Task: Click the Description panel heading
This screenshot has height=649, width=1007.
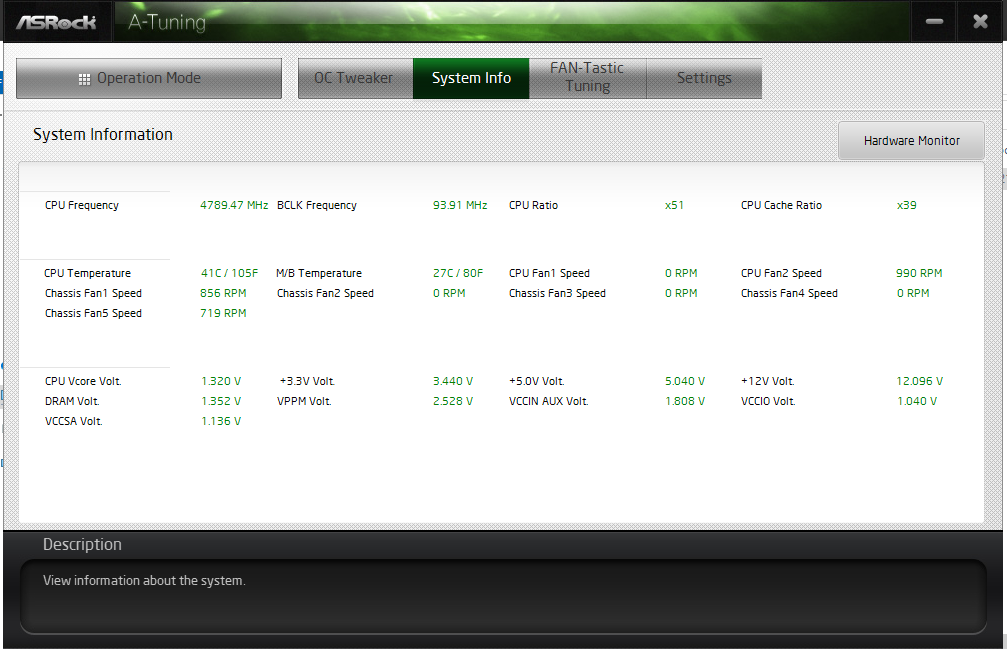Action: pos(82,544)
